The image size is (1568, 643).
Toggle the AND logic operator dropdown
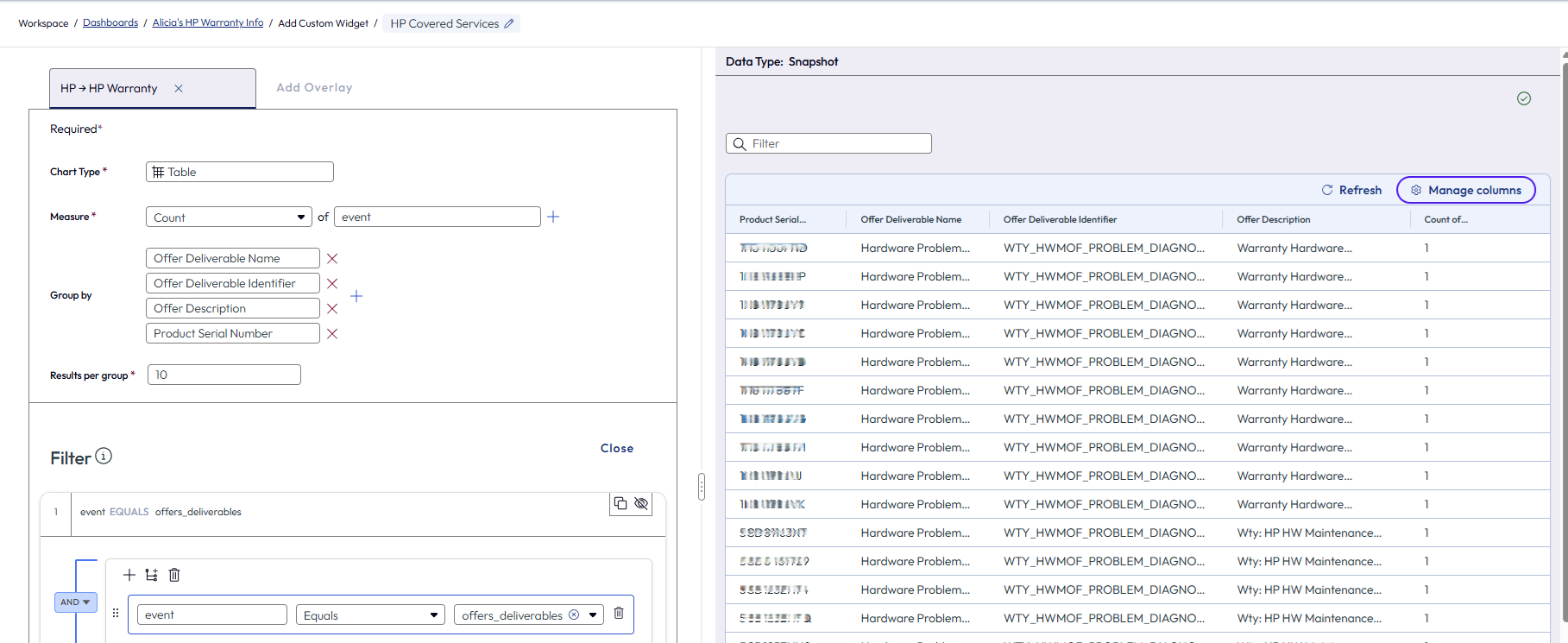pyautogui.click(x=76, y=602)
